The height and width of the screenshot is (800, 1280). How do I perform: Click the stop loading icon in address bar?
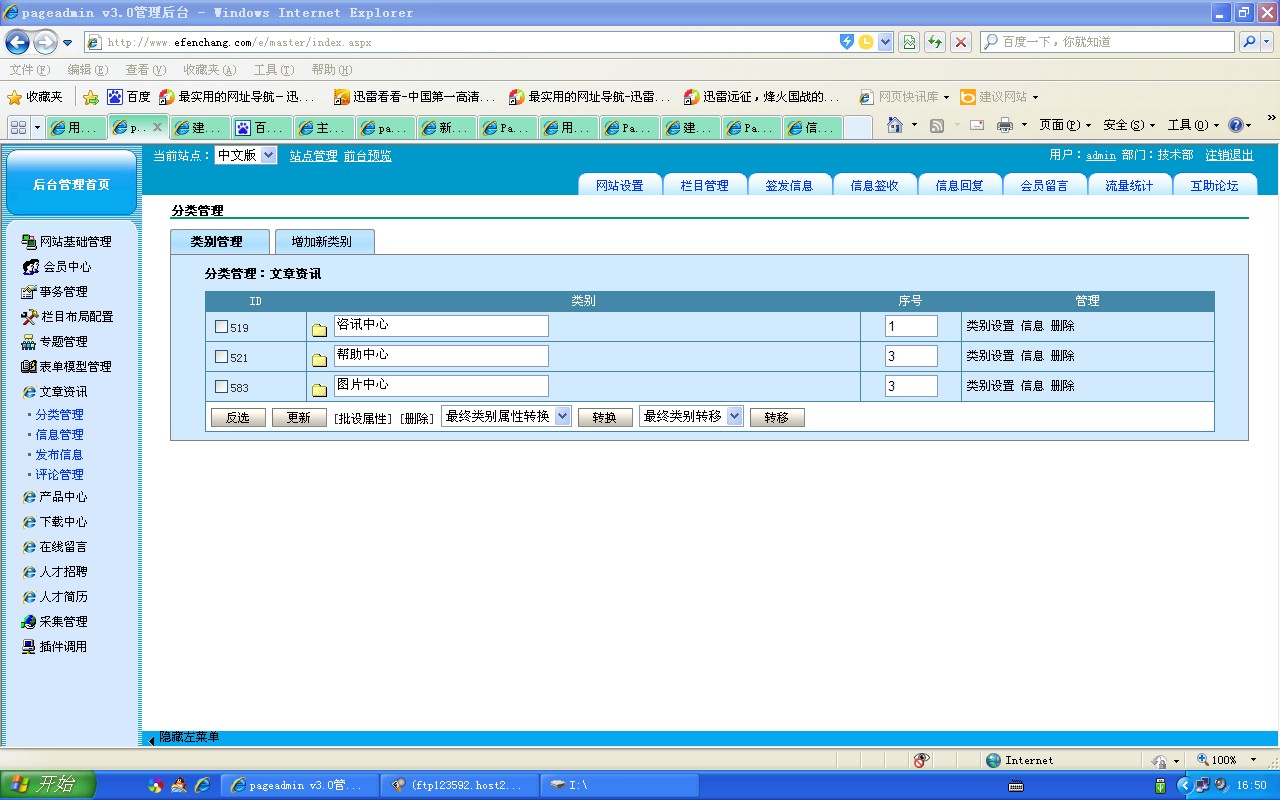961,42
